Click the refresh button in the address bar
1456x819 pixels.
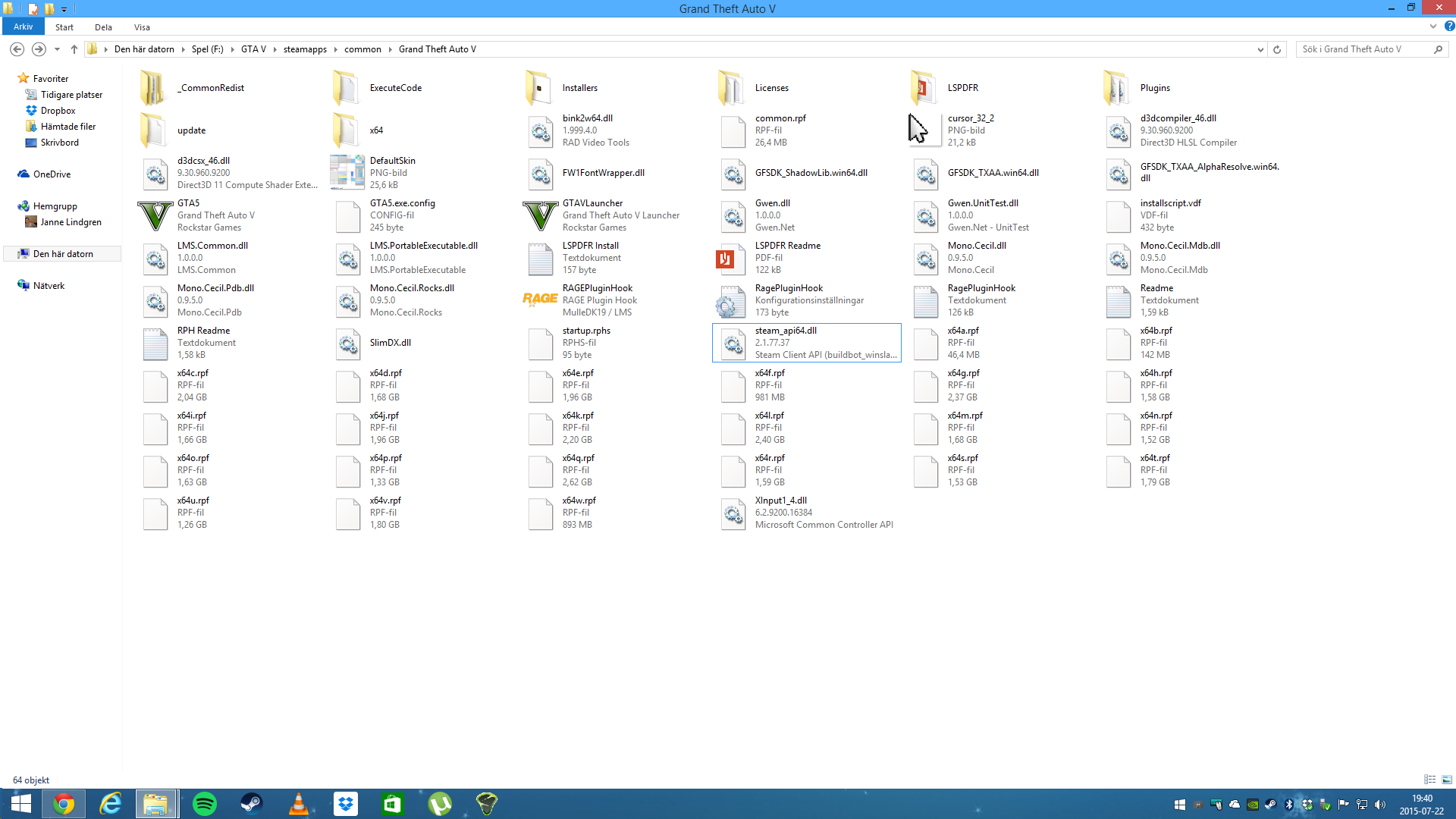(x=1277, y=49)
